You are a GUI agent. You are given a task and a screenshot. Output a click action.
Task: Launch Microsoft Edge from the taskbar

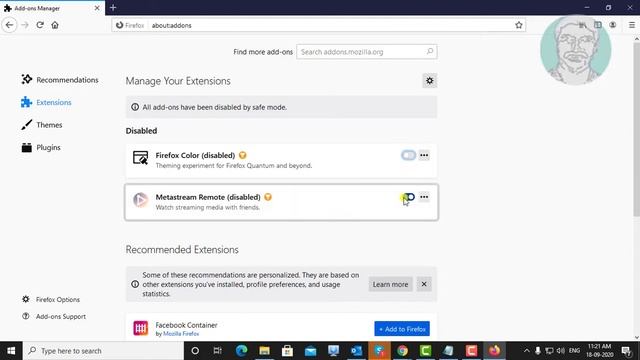(x=241, y=351)
